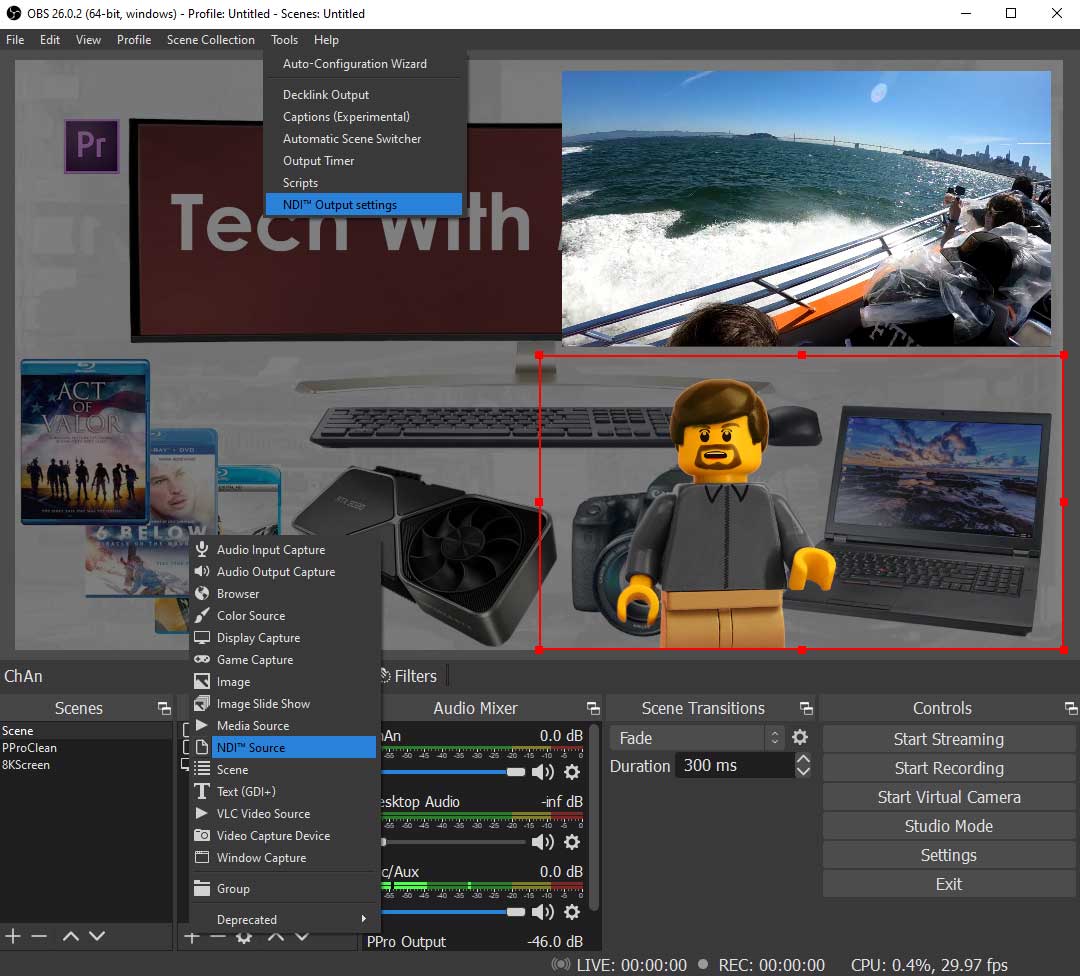The image size is (1080, 976).
Task: Open Settings from the Controls dock
Action: click(x=948, y=855)
